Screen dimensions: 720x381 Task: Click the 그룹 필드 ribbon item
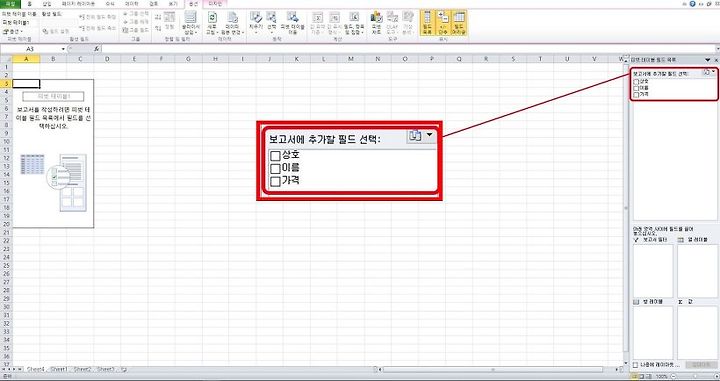(136, 29)
